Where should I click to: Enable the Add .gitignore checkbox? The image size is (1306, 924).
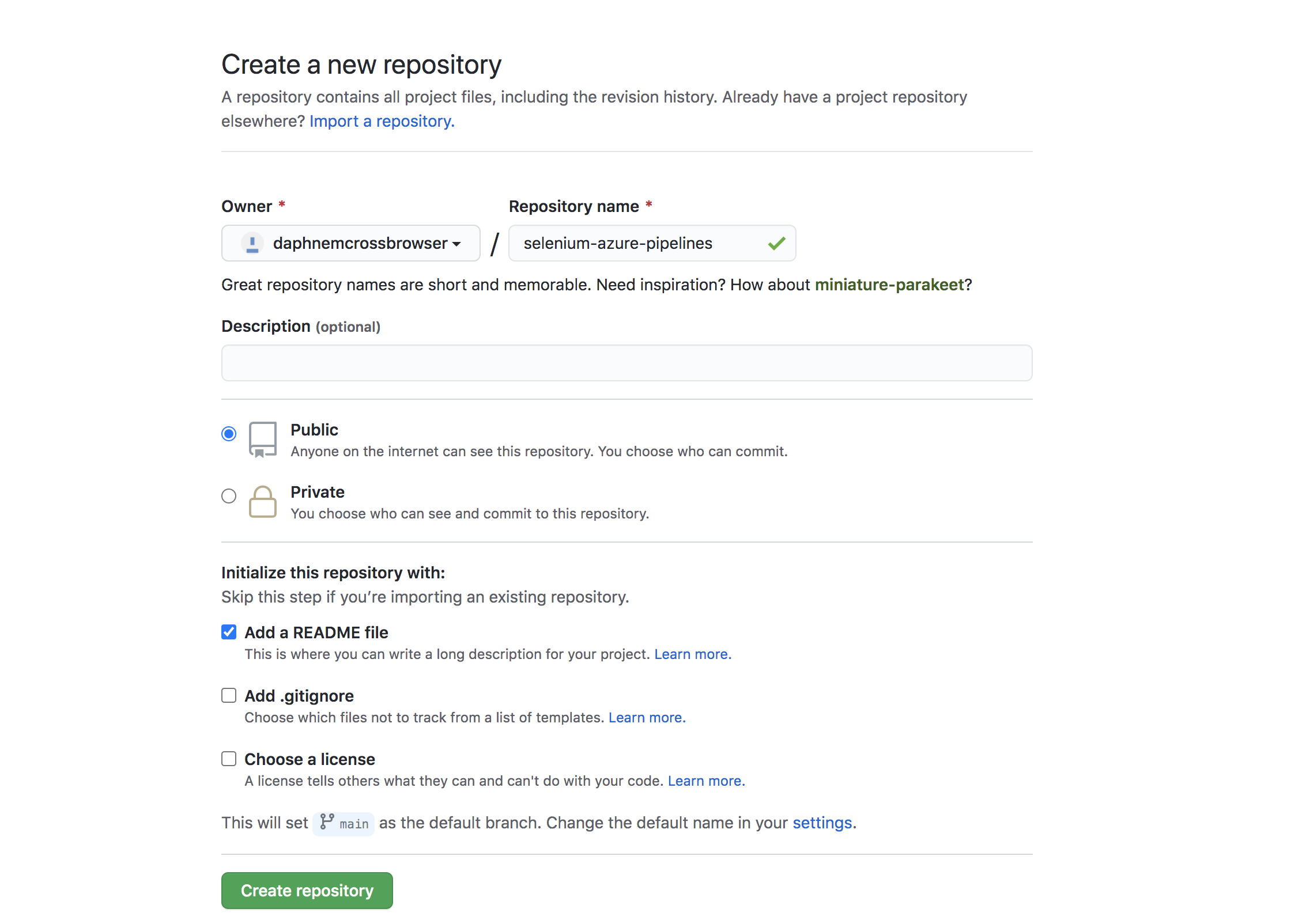pyautogui.click(x=229, y=696)
